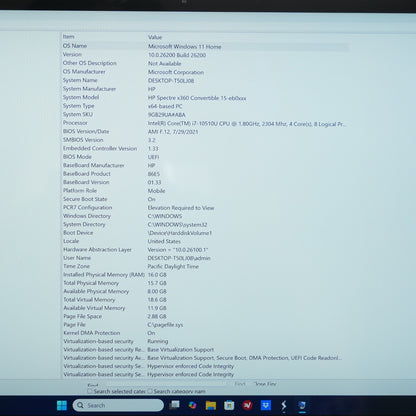Select the System Information taskbar icon
Viewport: 416px width, 416px height.
302,405
